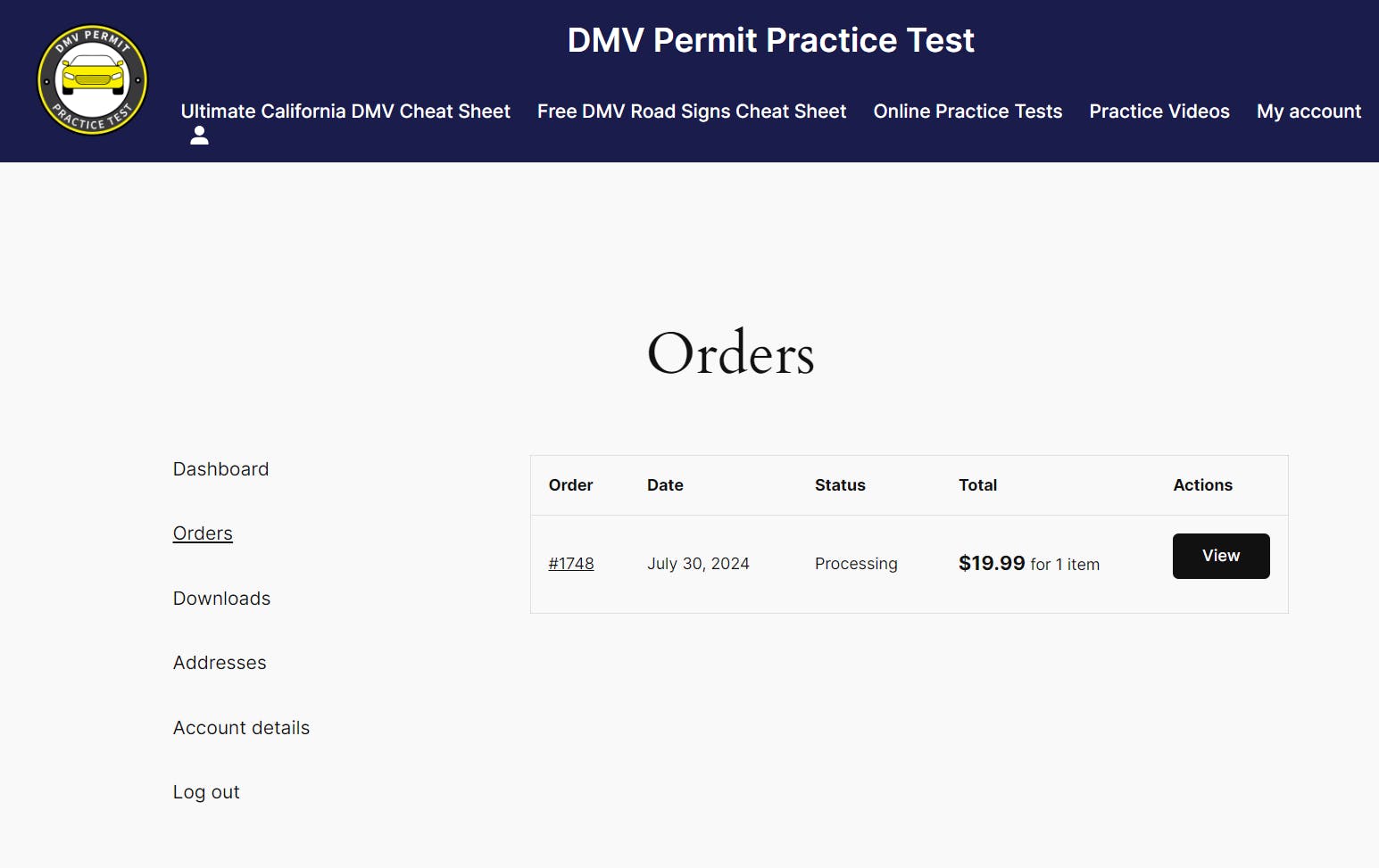Click the July 30, 2024 order date

click(x=698, y=564)
